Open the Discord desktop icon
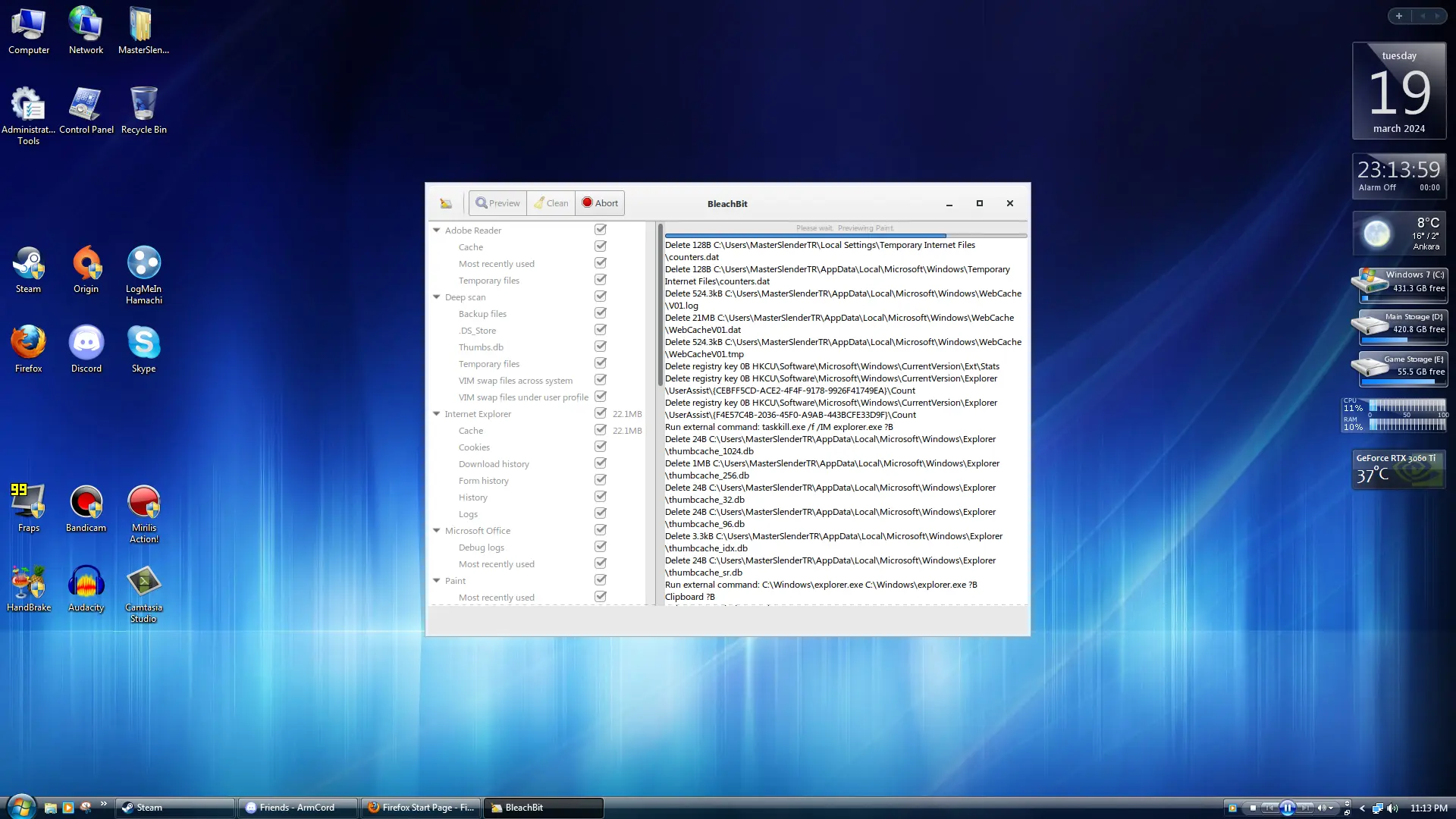The image size is (1456, 819). point(86,350)
